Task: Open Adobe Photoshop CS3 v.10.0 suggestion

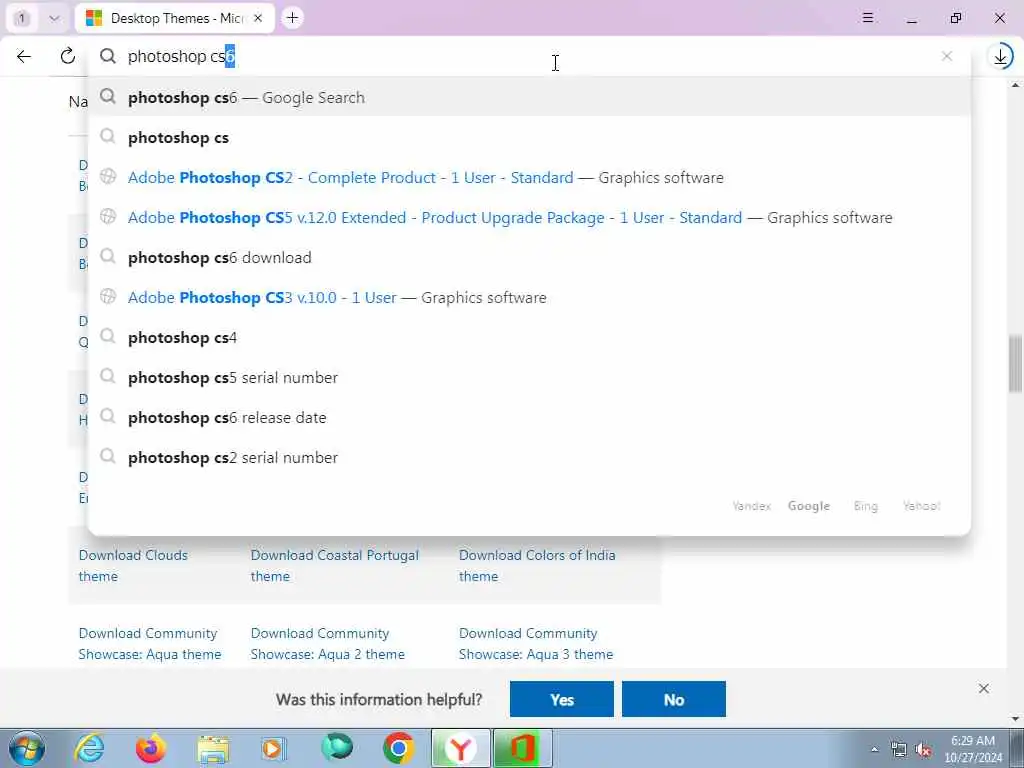Action: 529,297
